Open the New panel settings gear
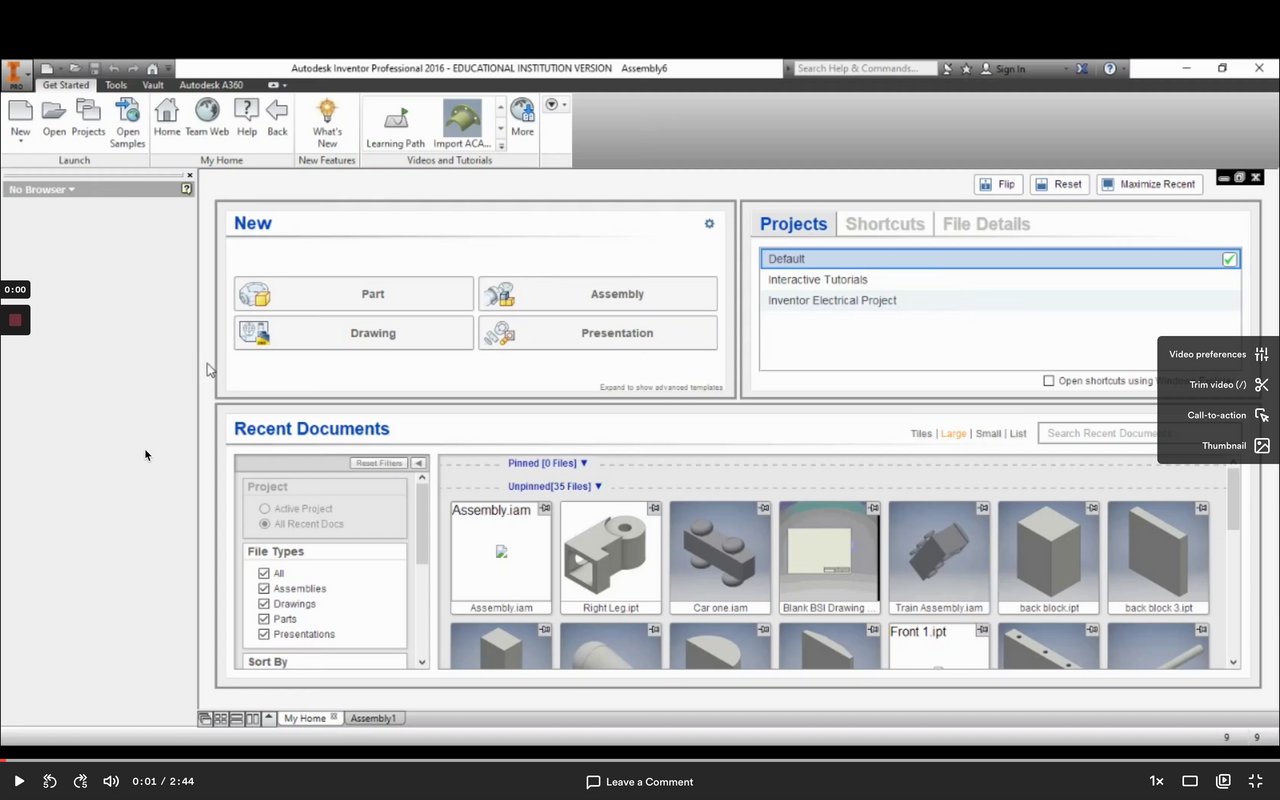 point(709,224)
